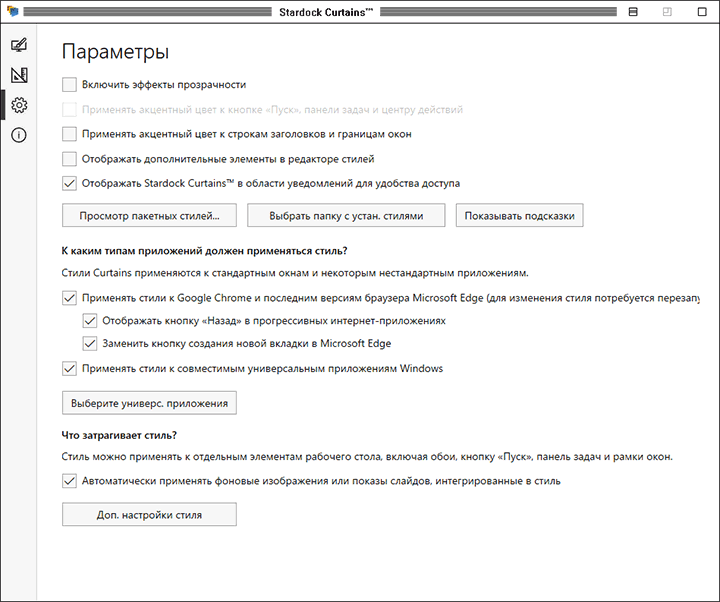The image size is (720, 602).
Task: Toggle accent color for title bars and window borders
Action: click(69, 134)
